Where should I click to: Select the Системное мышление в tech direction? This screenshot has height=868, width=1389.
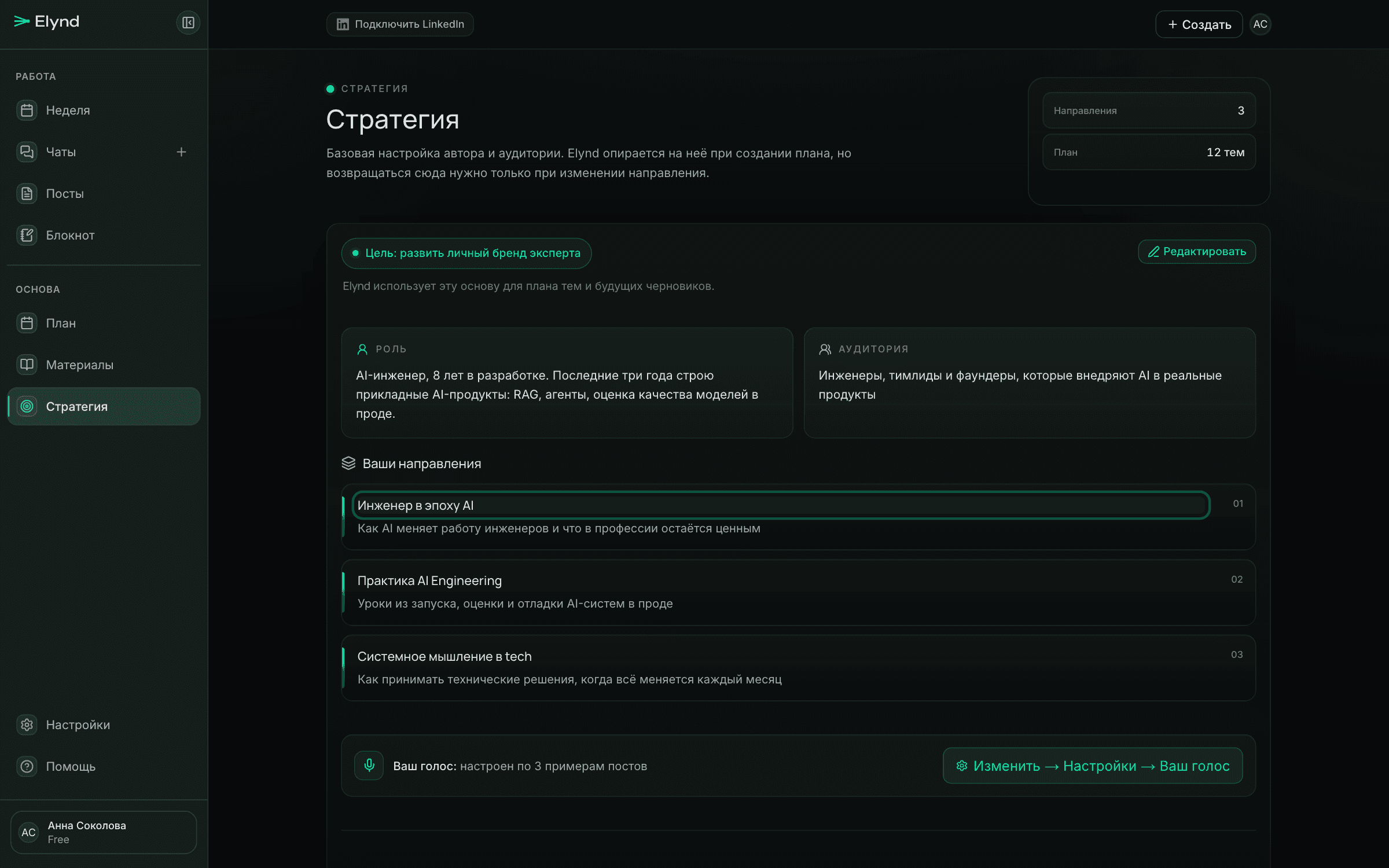[798, 668]
